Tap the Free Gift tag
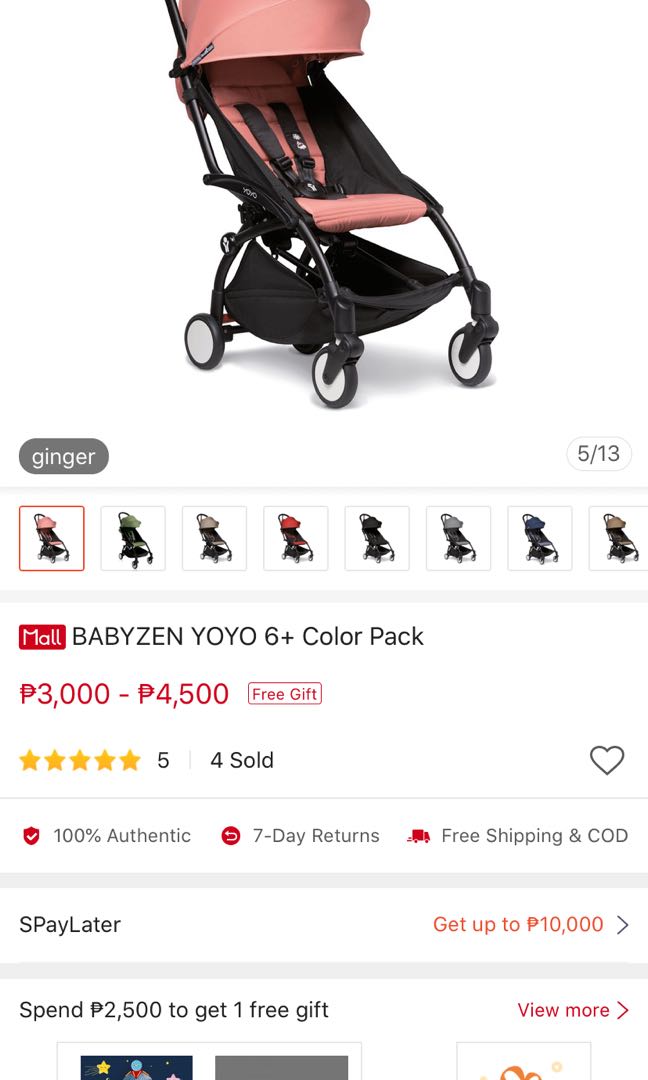 point(284,694)
